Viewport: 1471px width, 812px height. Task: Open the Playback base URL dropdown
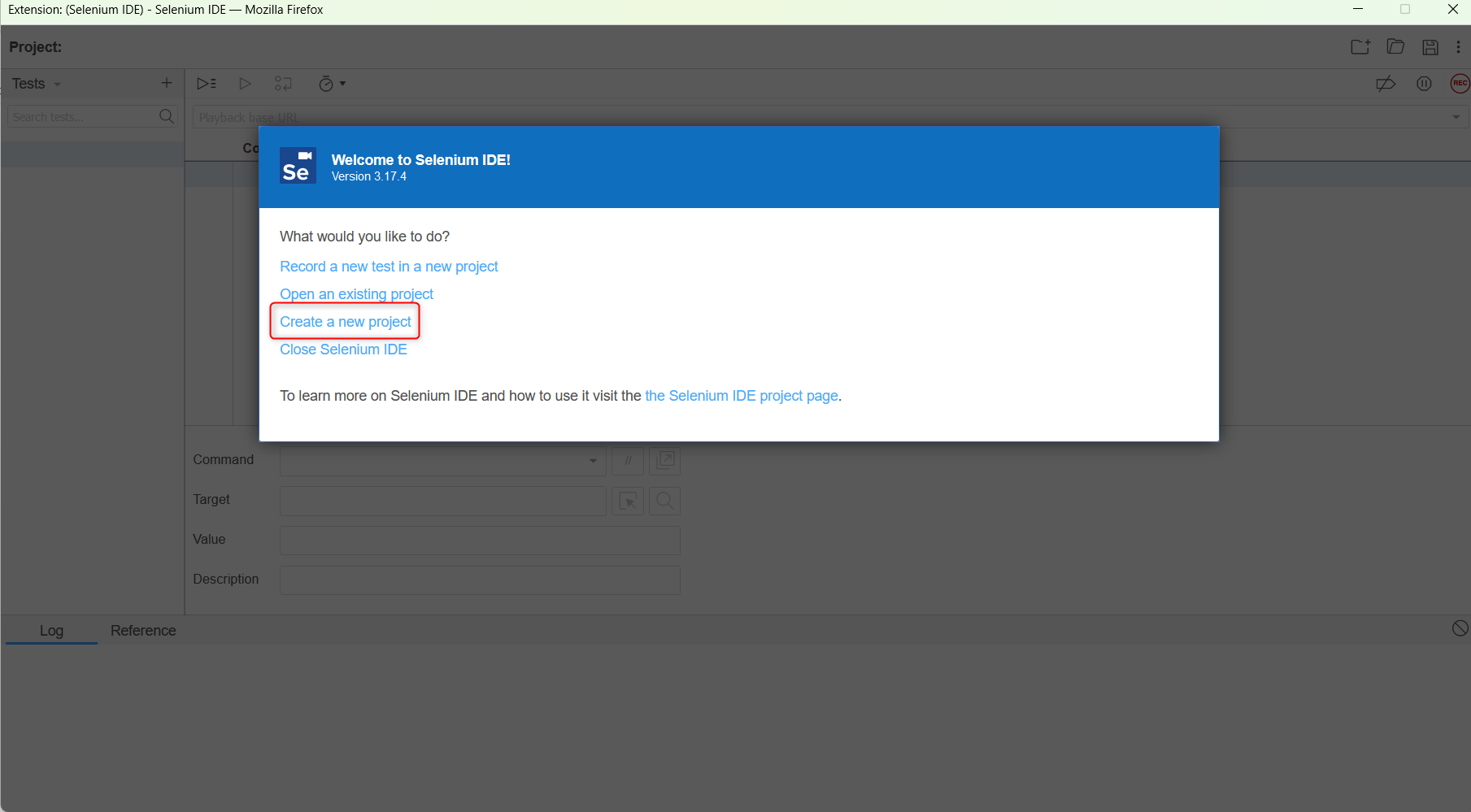(x=1455, y=116)
